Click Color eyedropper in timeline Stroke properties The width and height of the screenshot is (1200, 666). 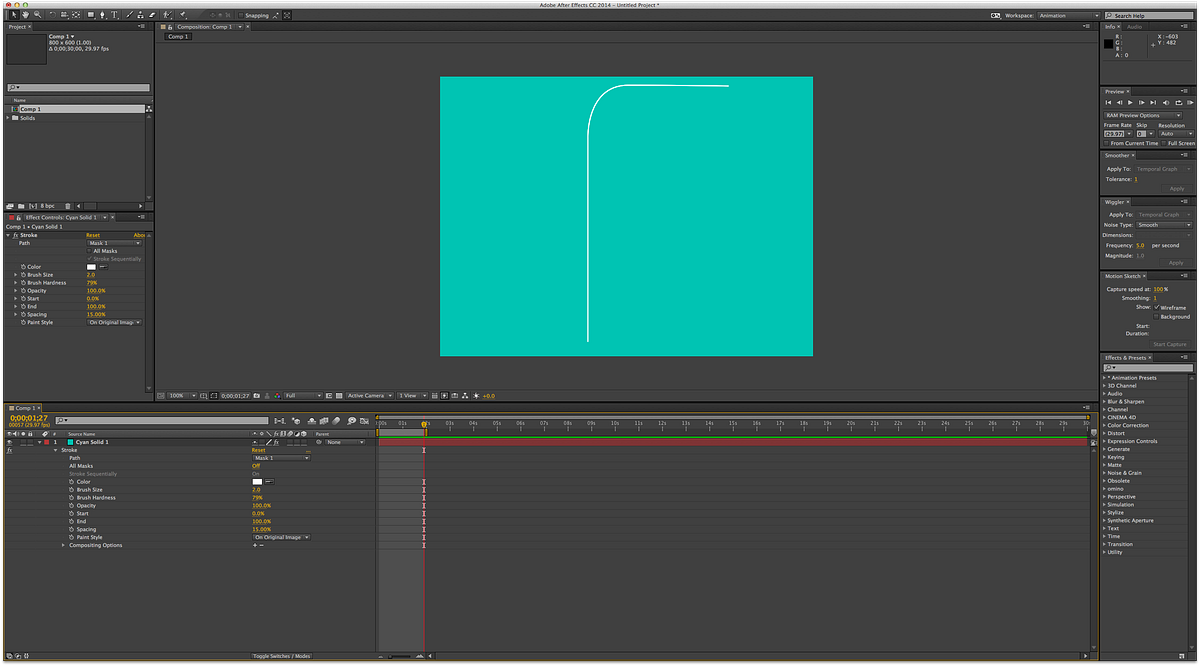click(270, 482)
